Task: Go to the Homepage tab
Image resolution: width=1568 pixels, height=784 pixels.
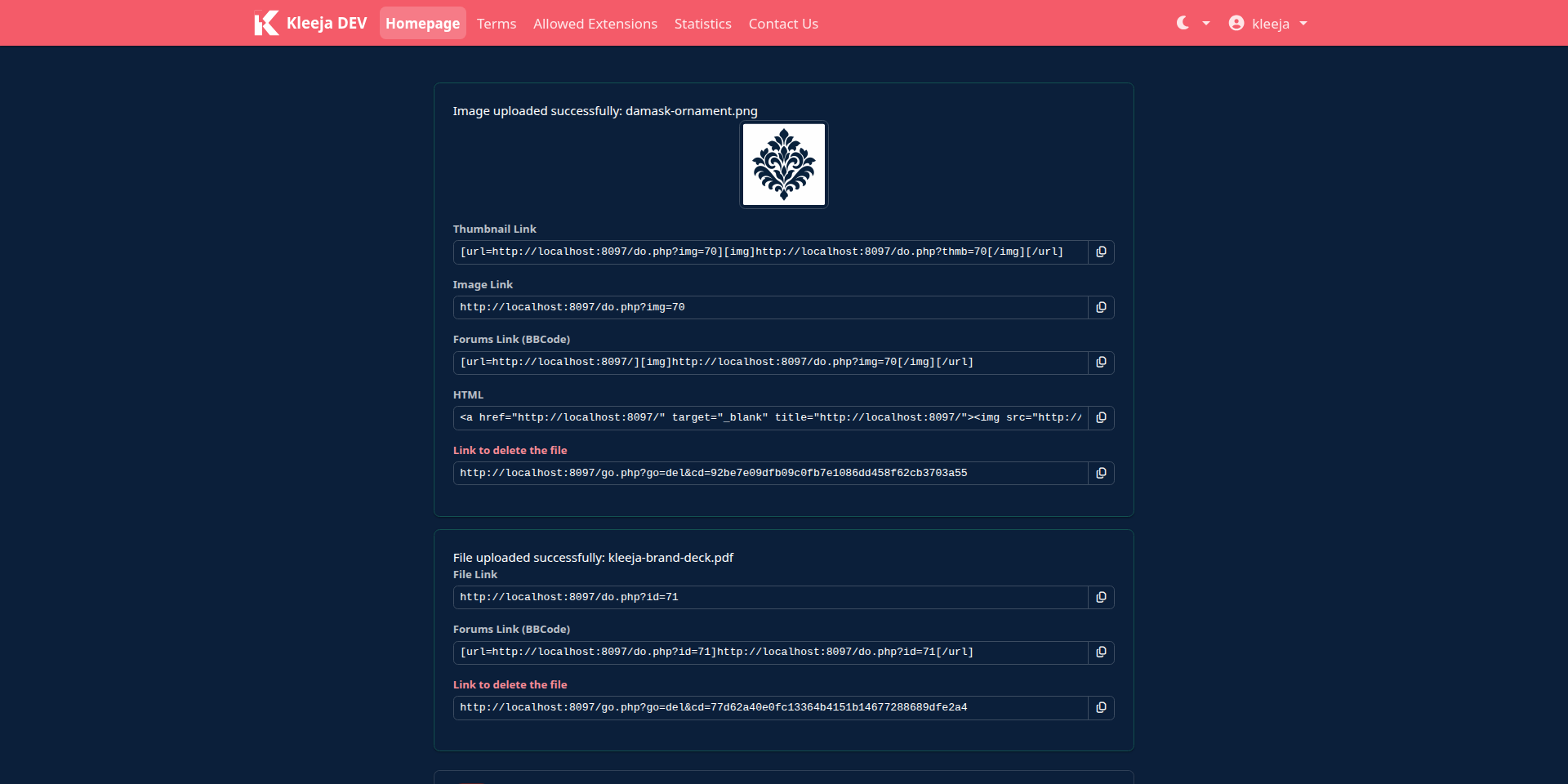Action: pyautogui.click(x=422, y=23)
